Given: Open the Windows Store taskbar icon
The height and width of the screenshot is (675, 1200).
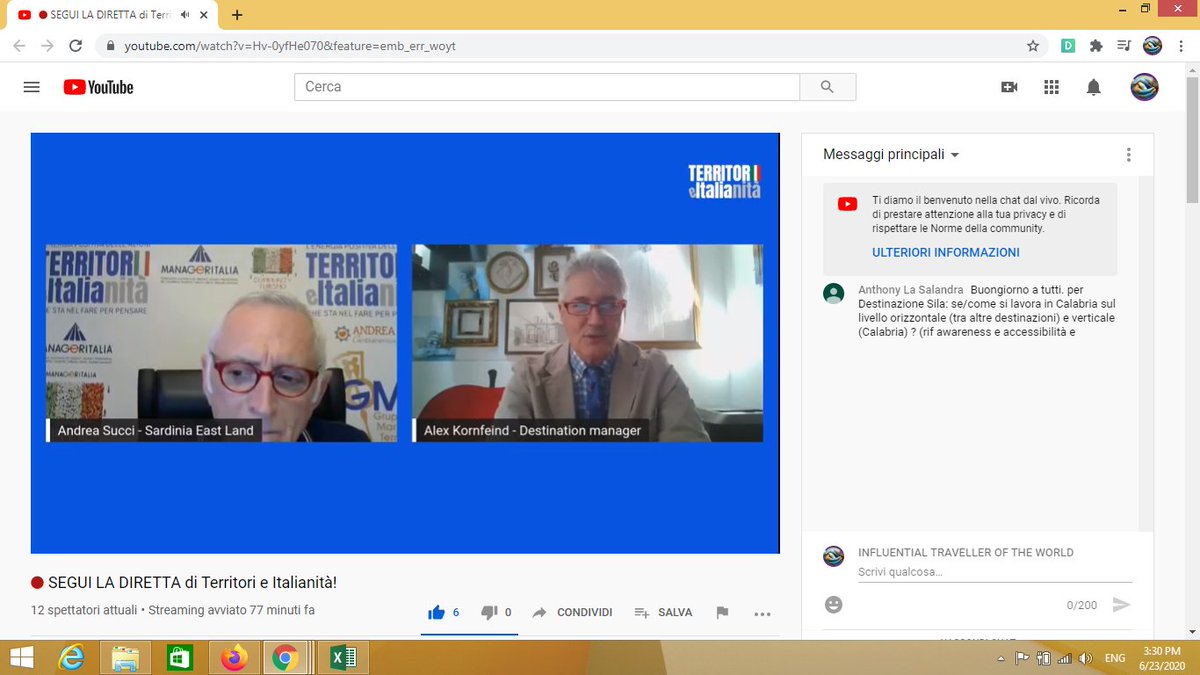Looking at the screenshot, I should click(180, 657).
